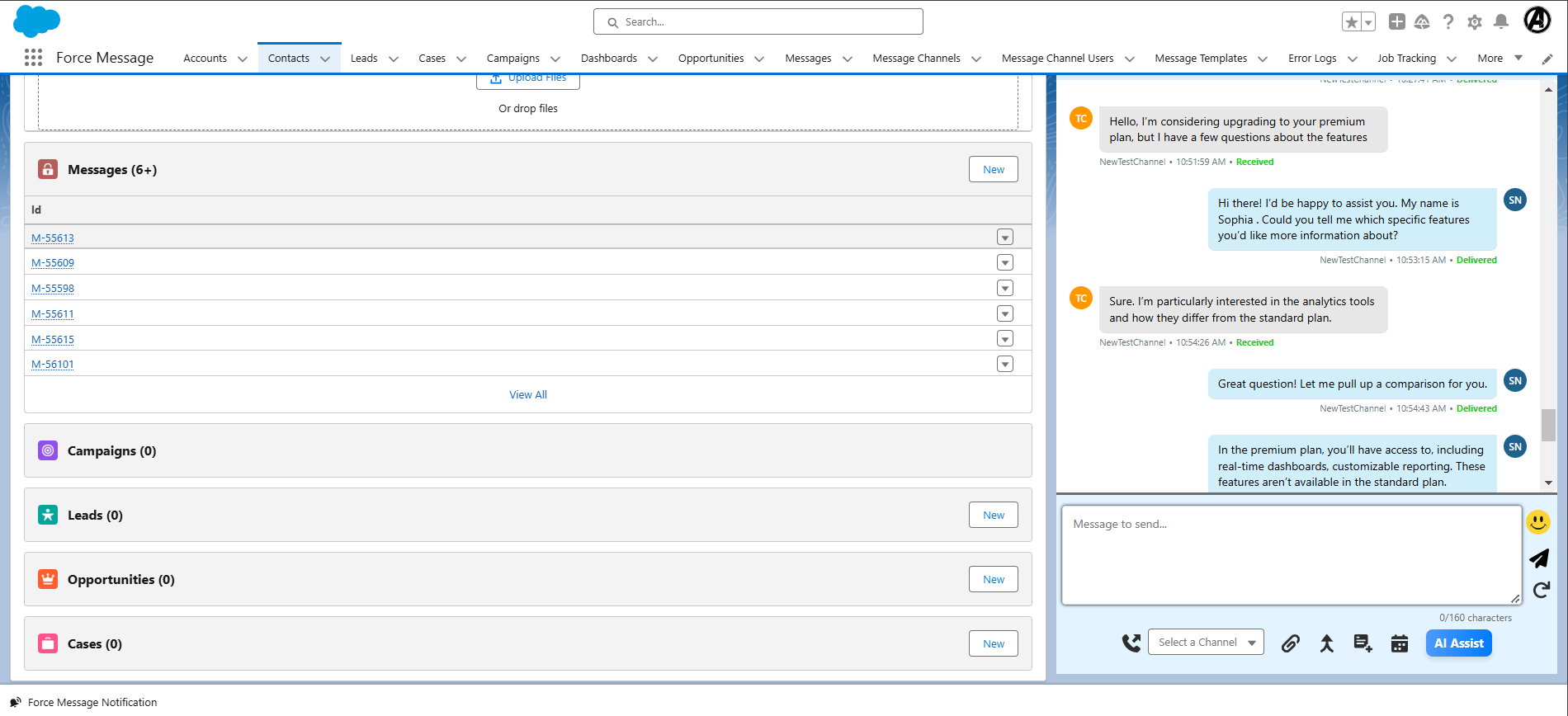Click into the Message to send field
Image resolution: width=1568 pixels, height=716 pixels.
[1291, 554]
